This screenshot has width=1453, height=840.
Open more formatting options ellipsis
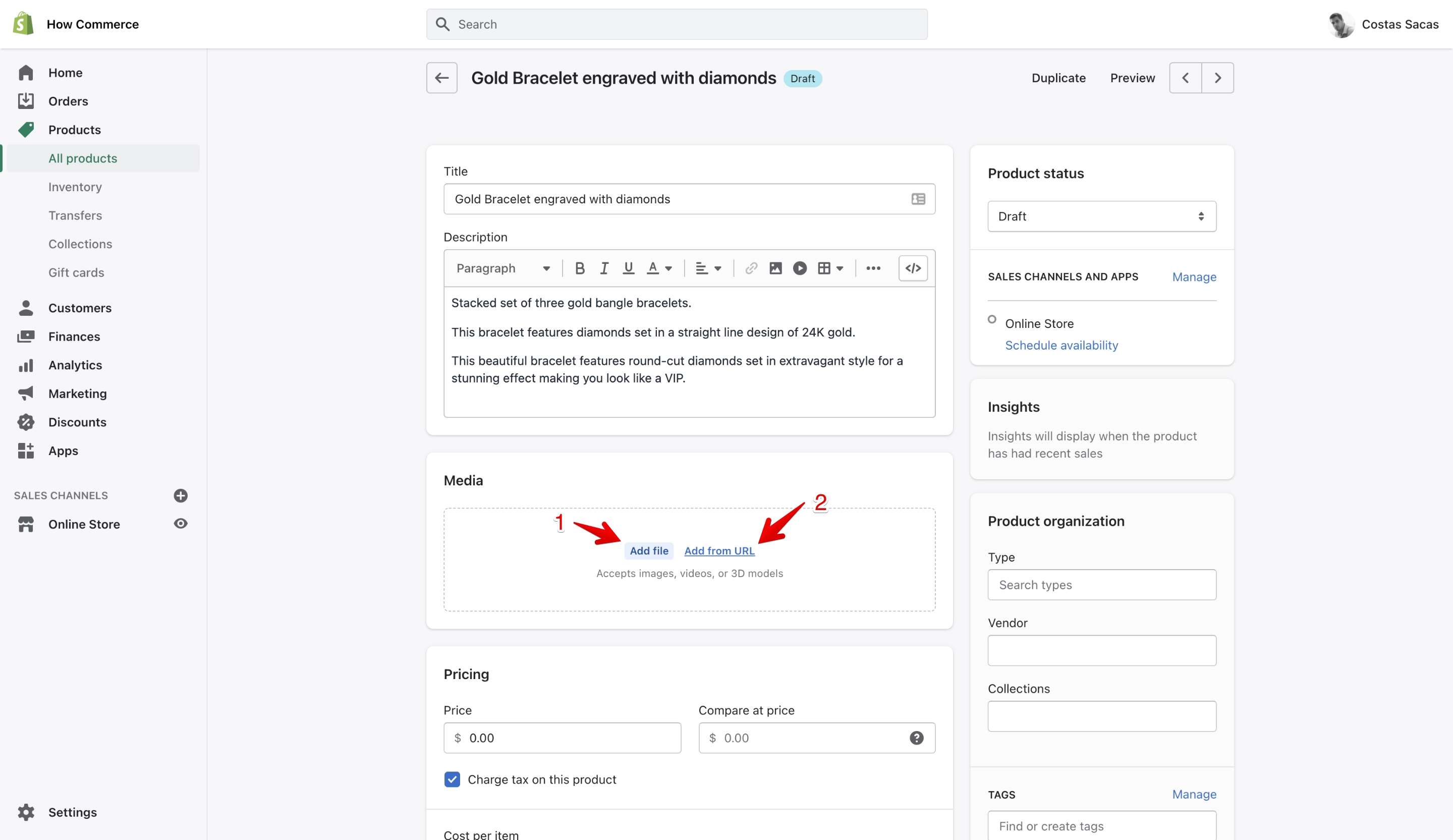click(x=873, y=268)
